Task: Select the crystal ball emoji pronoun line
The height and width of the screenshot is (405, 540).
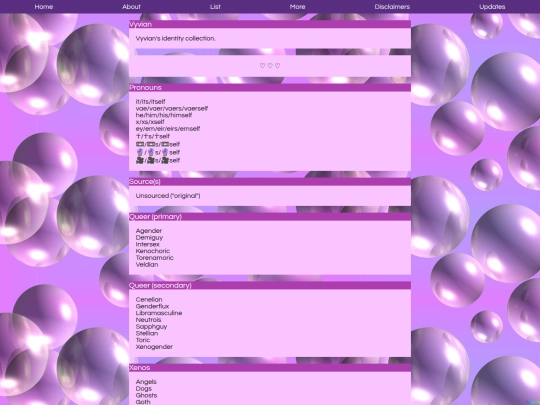Action: point(158,152)
